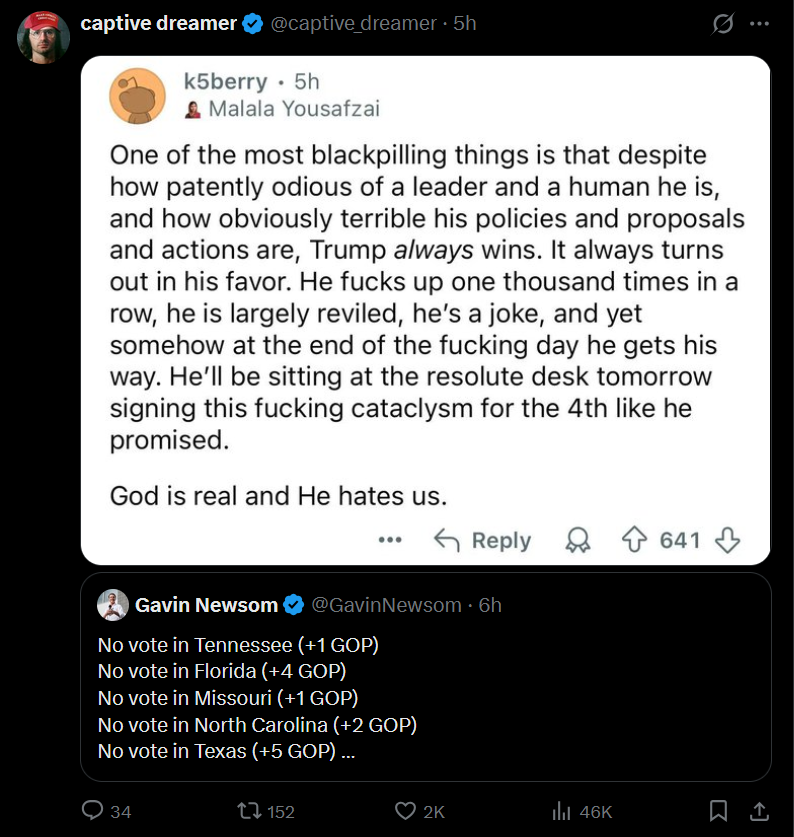Image resolution: width=794 pixels, height=837 pixels.
Task: Click Reply on the Reddit comment
Action: (x=482, y=540)
